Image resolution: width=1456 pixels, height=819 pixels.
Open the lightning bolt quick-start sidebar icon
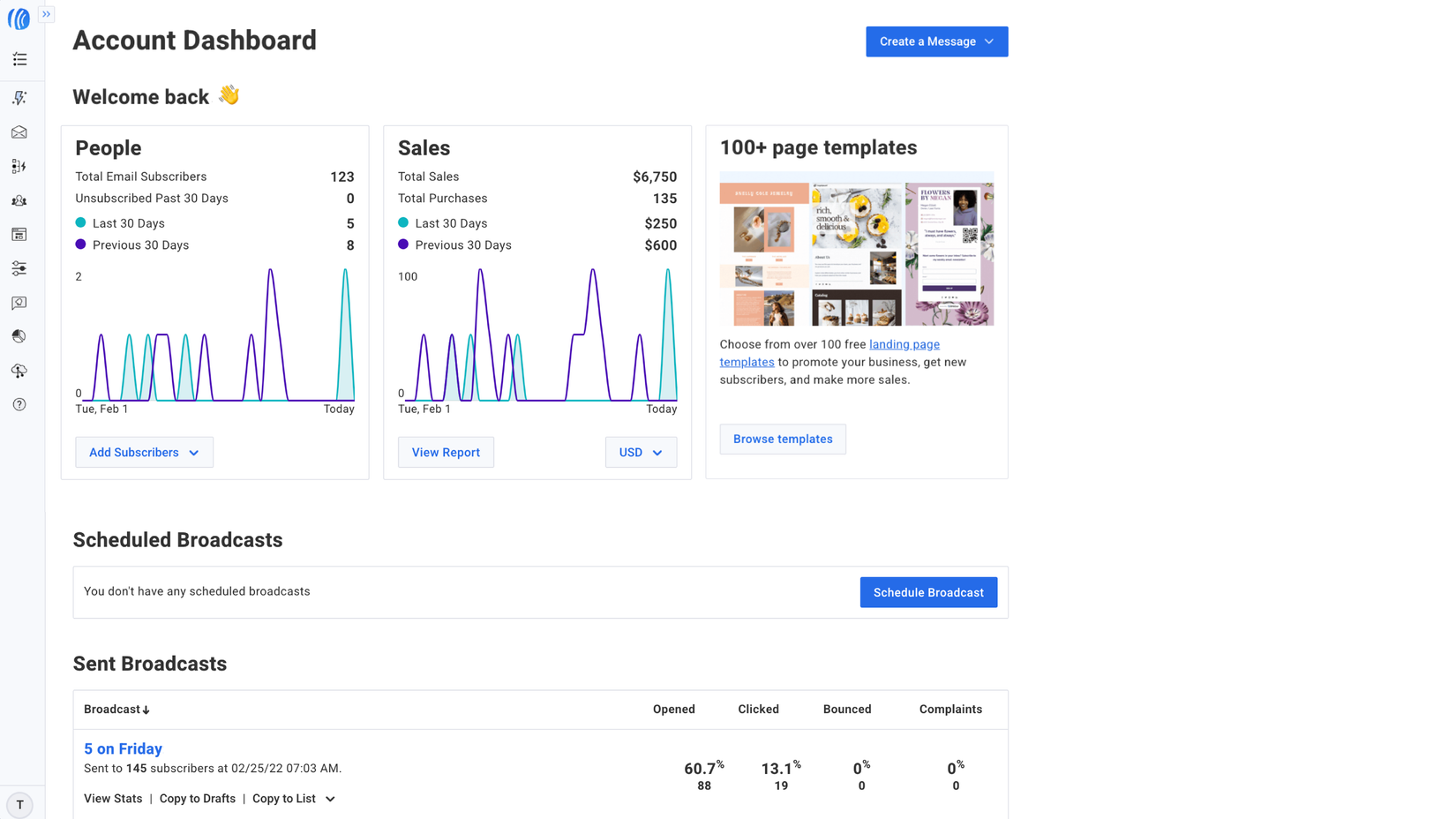click(19, 97)
